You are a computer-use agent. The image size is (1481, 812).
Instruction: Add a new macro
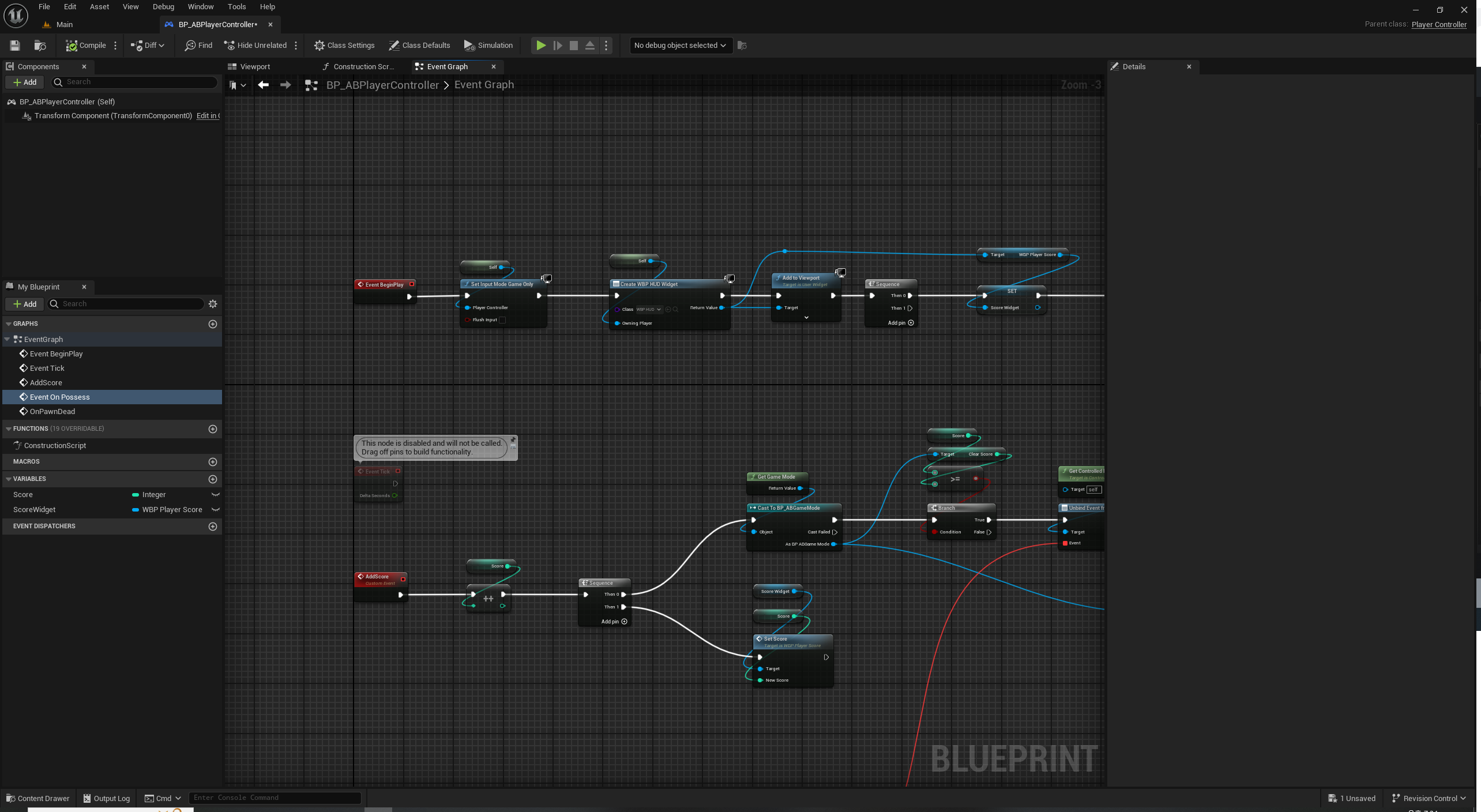[213, 462]
